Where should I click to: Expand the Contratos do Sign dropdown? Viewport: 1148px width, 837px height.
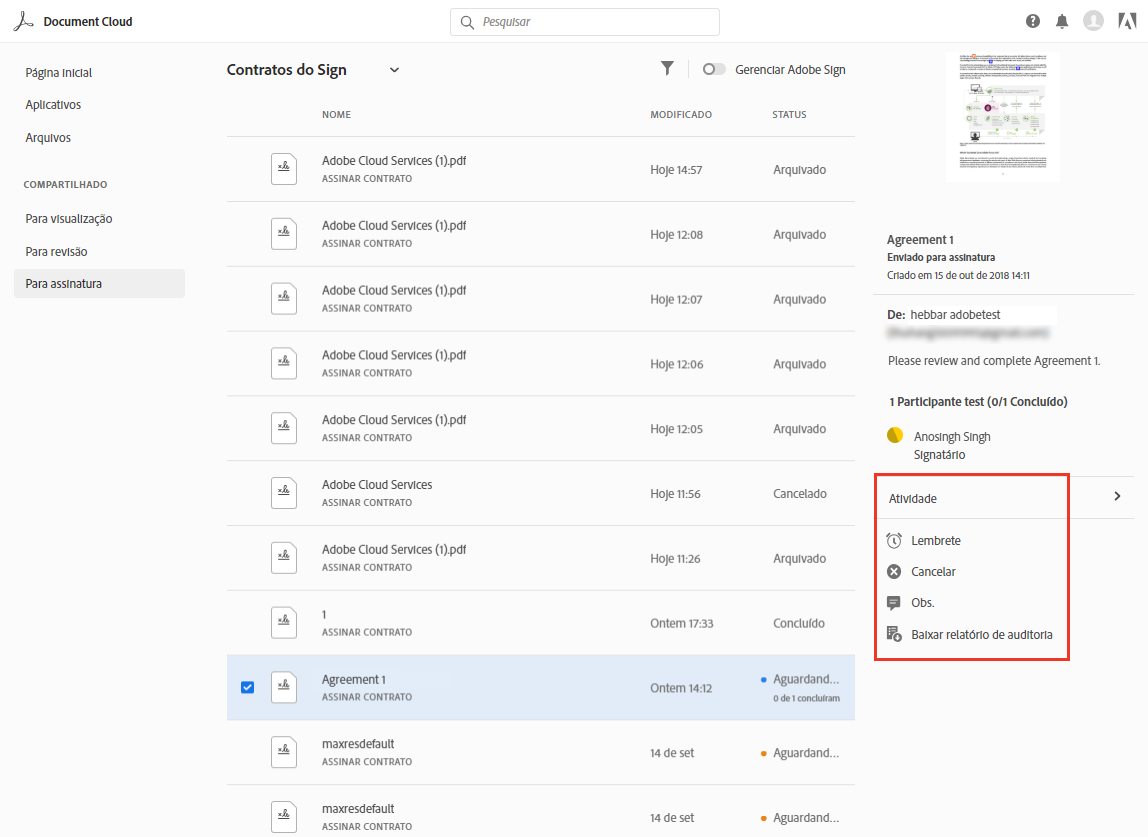point(394,70)
